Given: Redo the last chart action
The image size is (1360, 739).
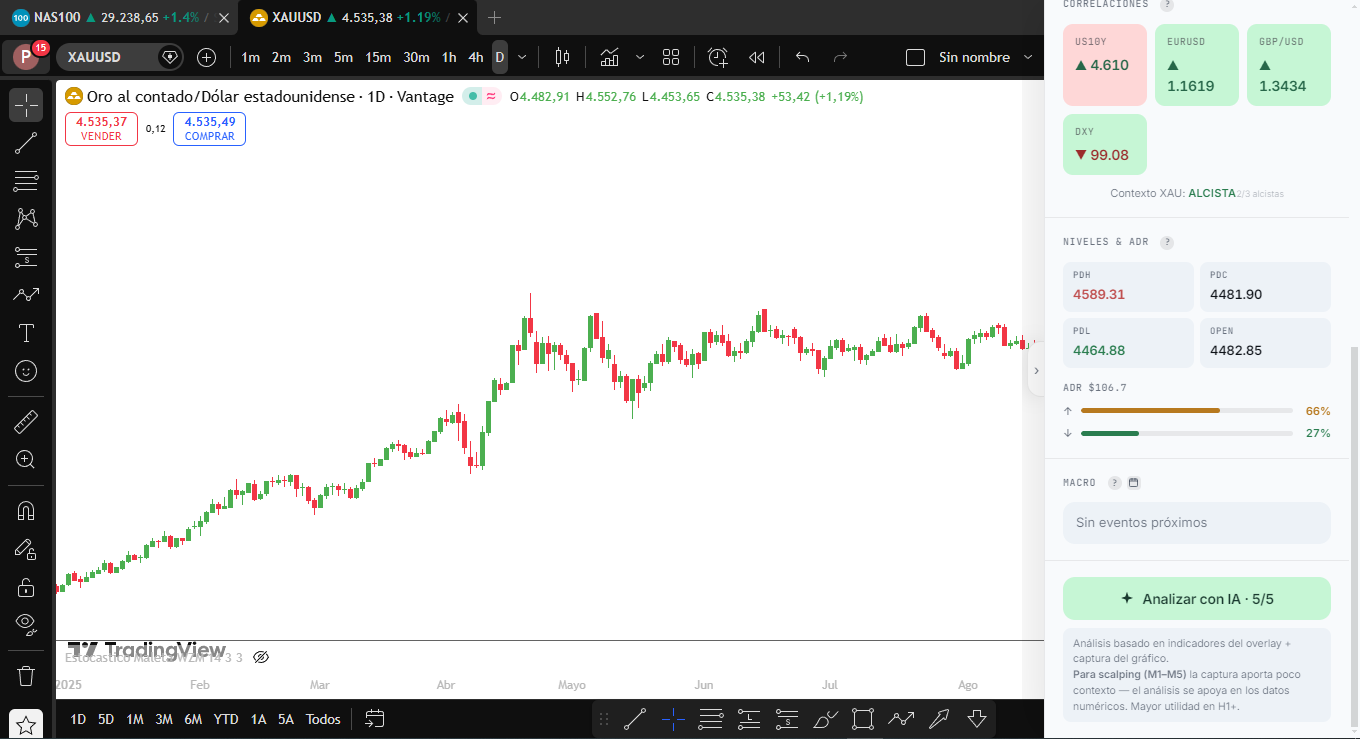Looking at the screenshot, I should coord(840,57).
